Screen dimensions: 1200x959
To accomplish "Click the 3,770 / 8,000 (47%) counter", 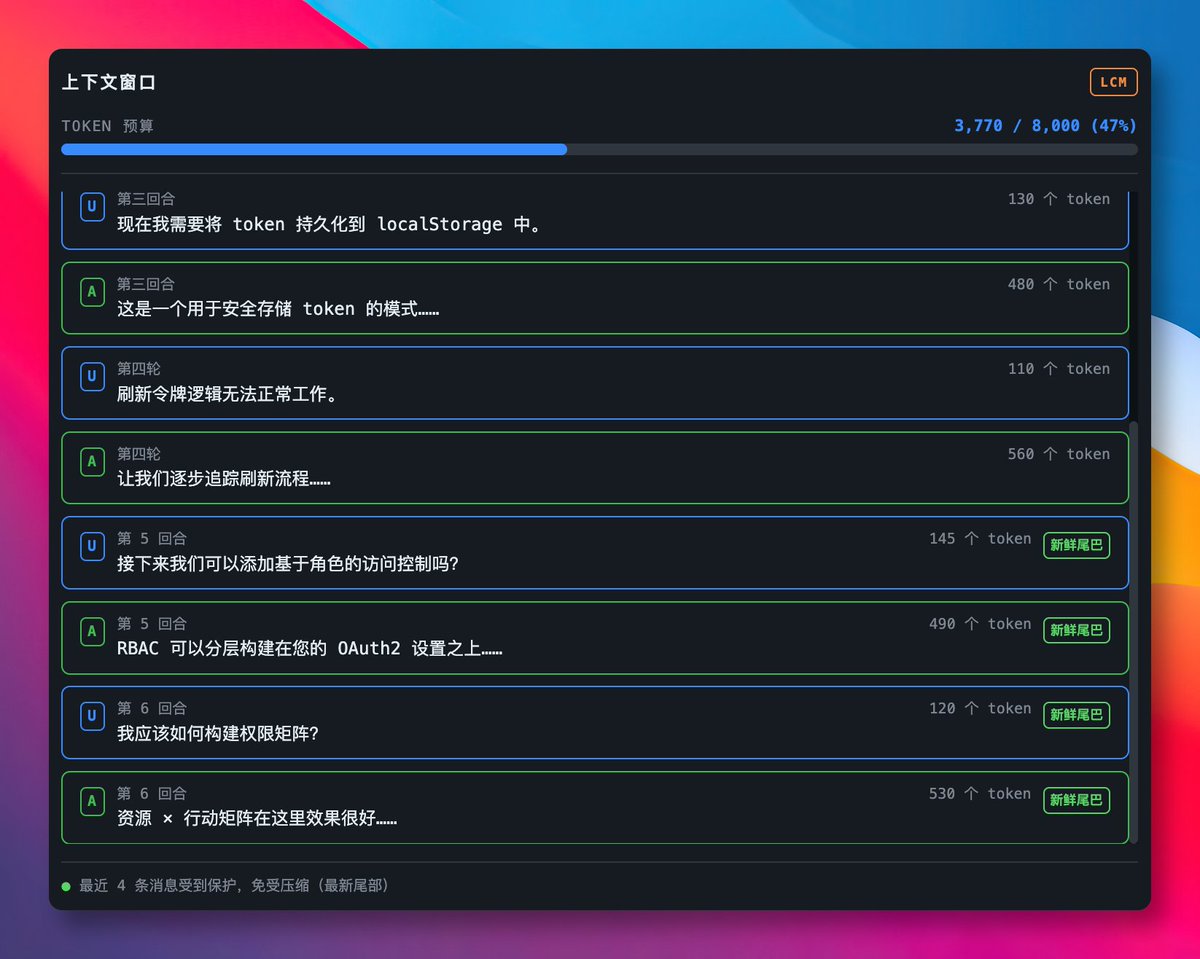I will tap(1045, 125).
